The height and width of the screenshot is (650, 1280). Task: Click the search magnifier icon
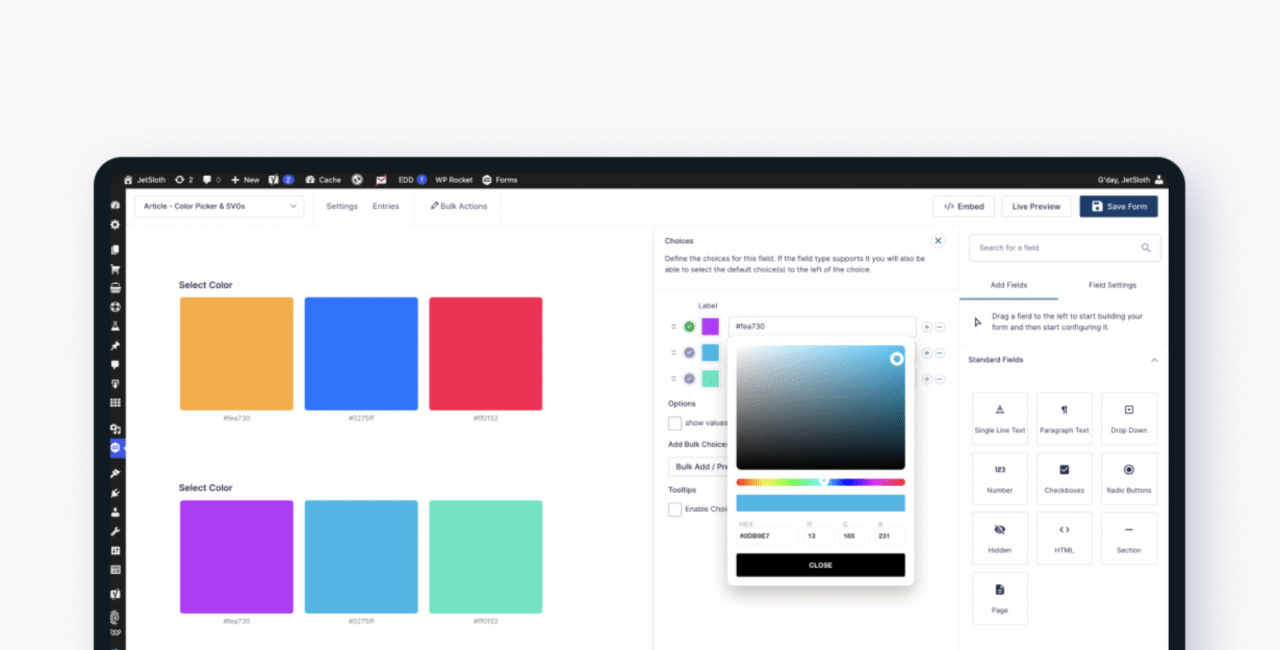[x=1146, y=248]
